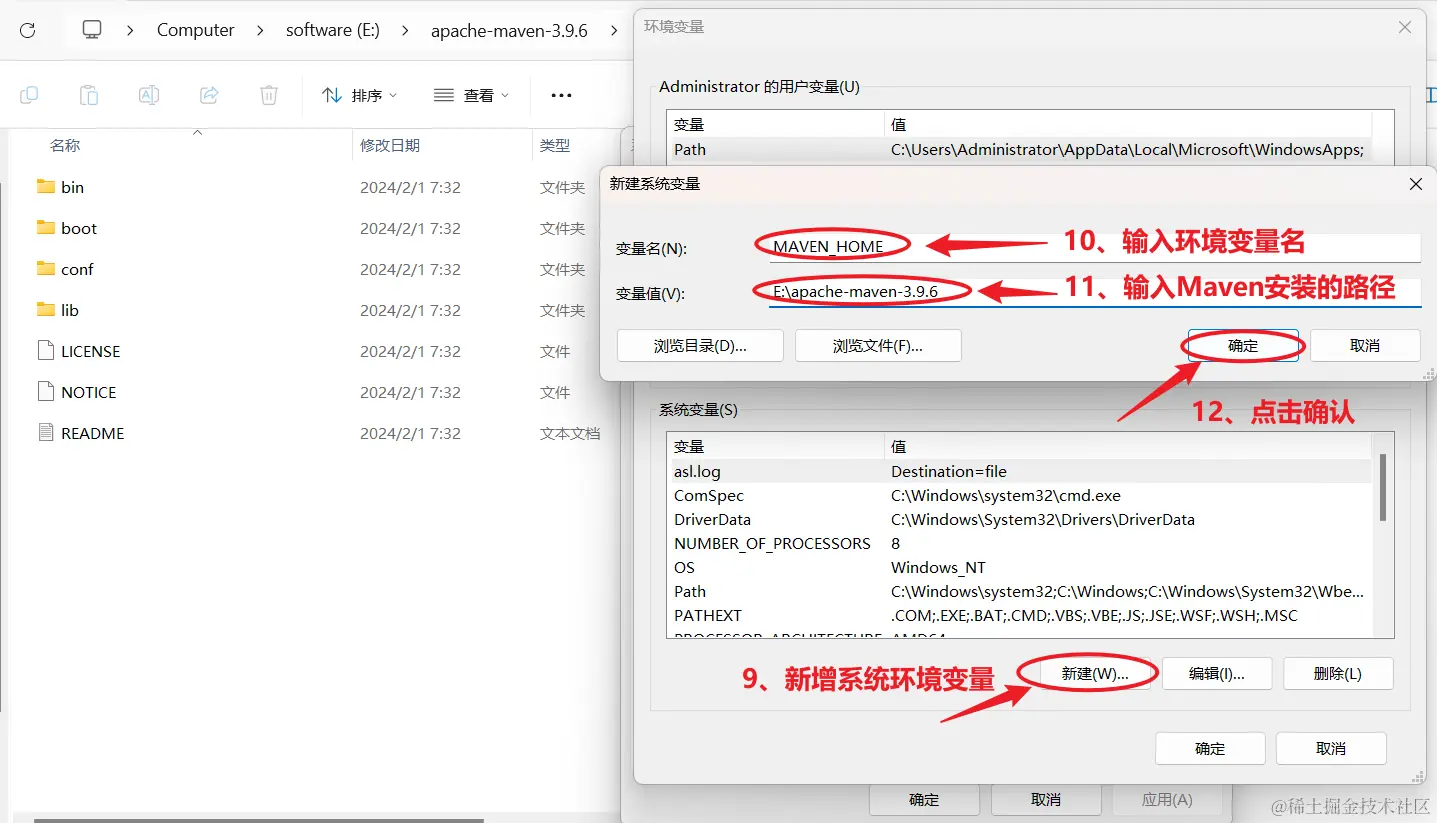Click the refresh icon in File Explorer
1437x823 pixels.
pyautogui.click(x=28, y=30)
